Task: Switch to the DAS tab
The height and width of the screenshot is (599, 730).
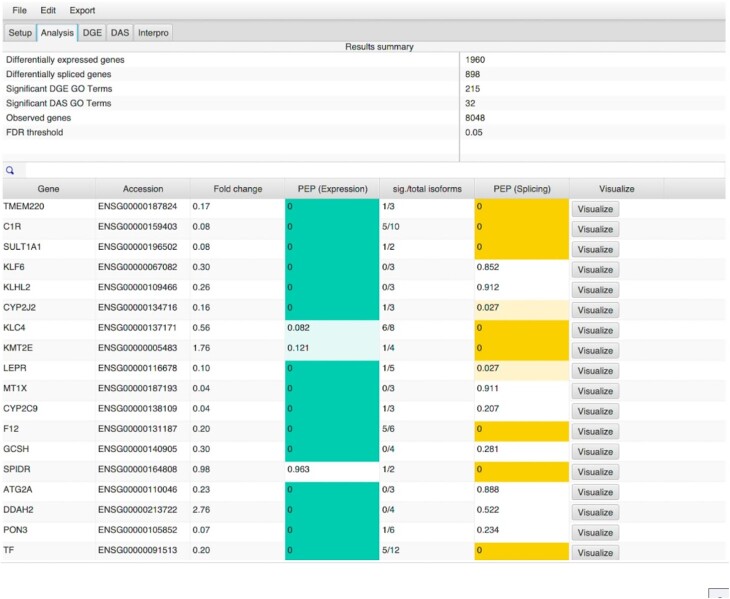Action: click(120, 33)
